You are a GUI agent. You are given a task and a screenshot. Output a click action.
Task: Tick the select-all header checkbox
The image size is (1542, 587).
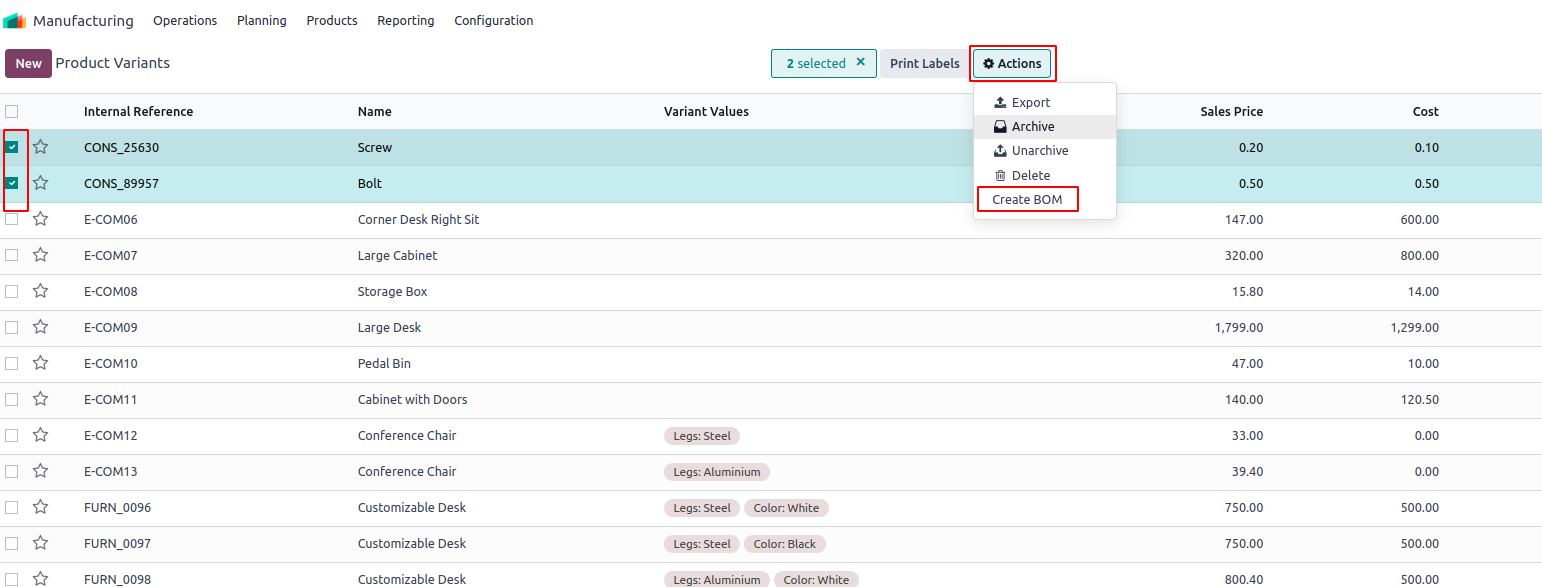[x=12, y=111]
